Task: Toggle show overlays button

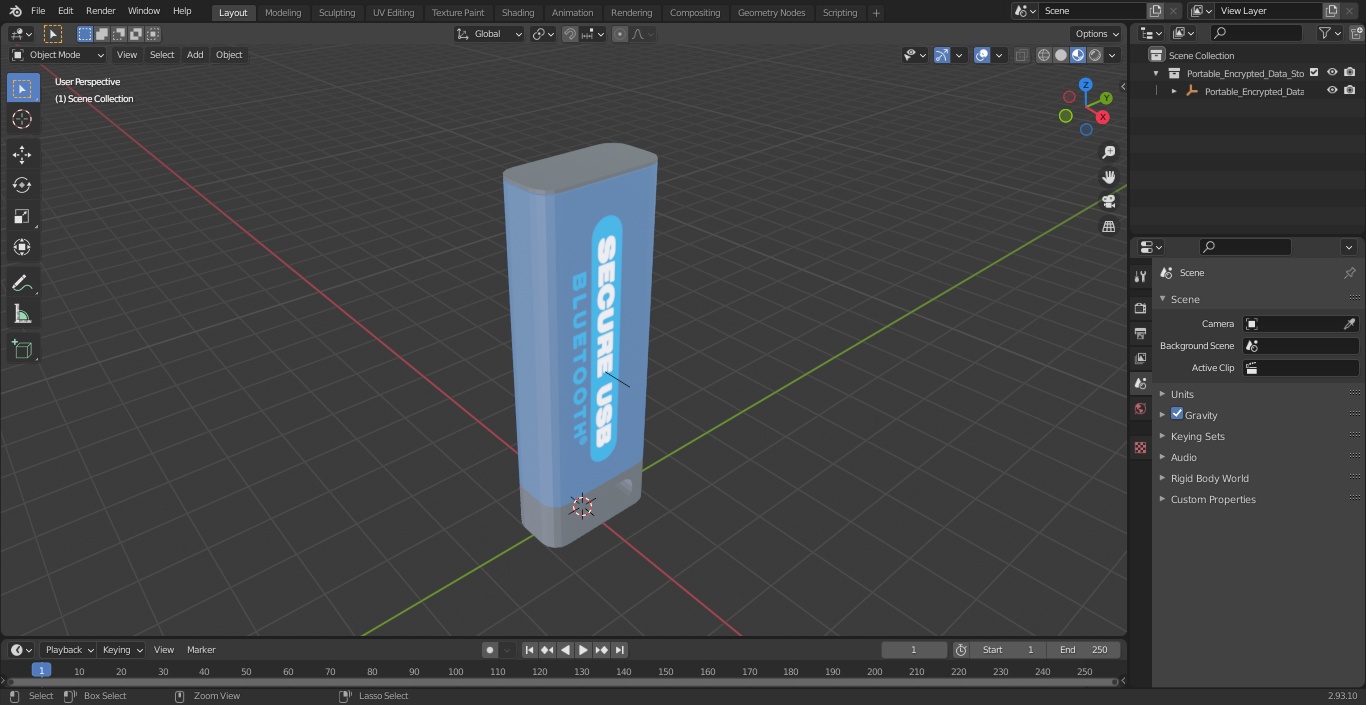Action: 982,55
